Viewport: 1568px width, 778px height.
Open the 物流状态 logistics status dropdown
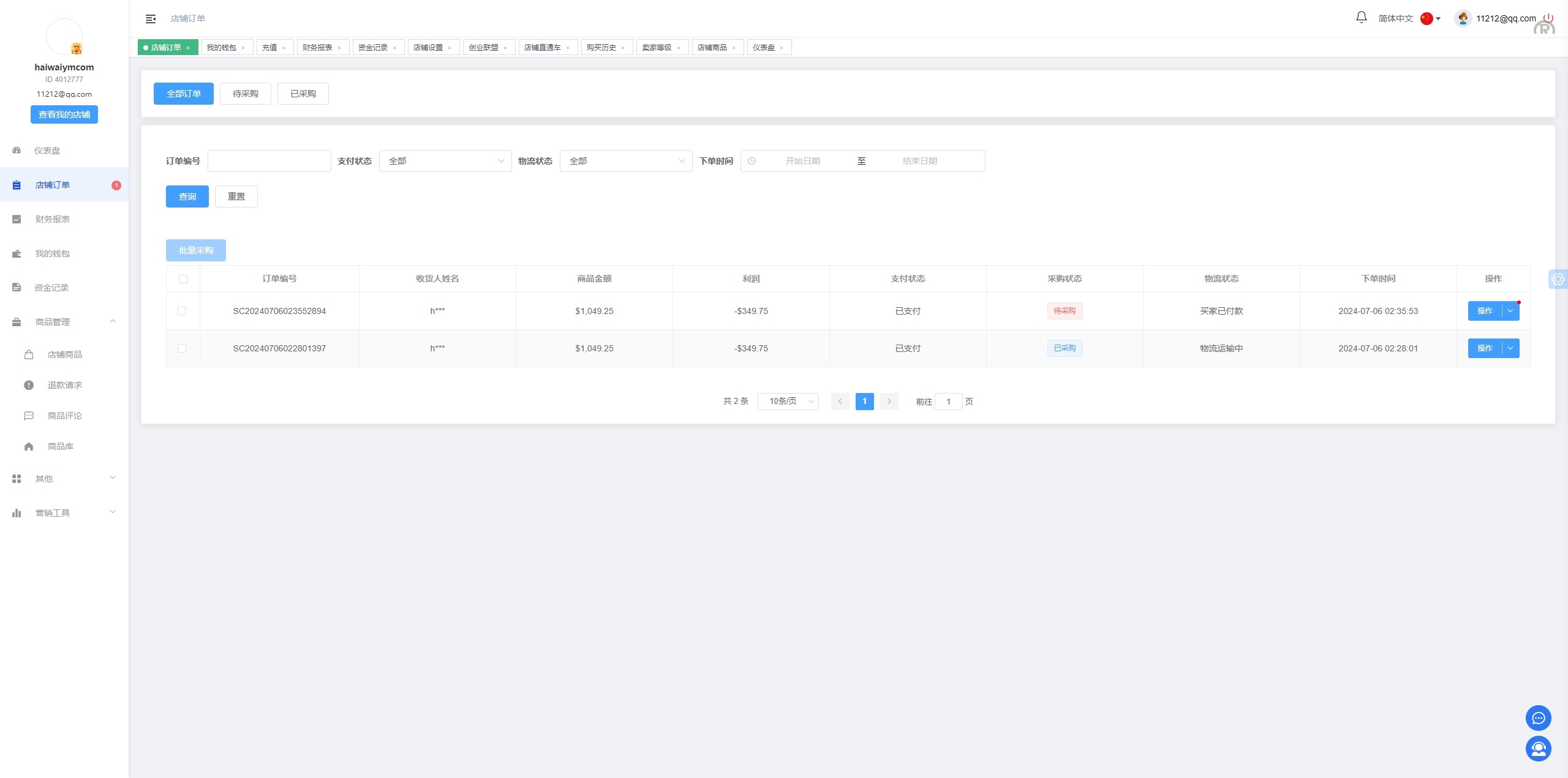click(626, 161)
